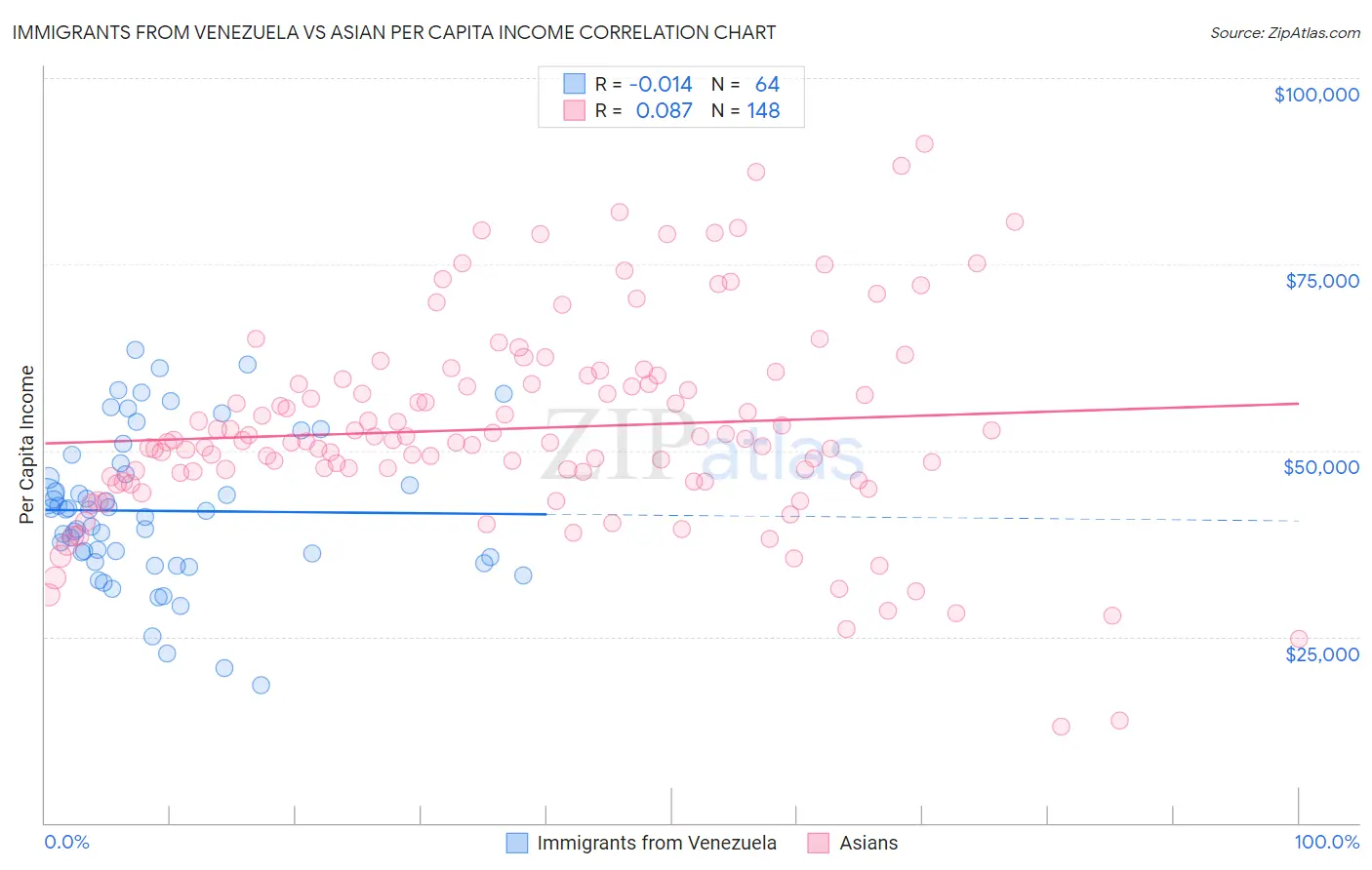Select the Asians legend label

click(x=868, y=843)
